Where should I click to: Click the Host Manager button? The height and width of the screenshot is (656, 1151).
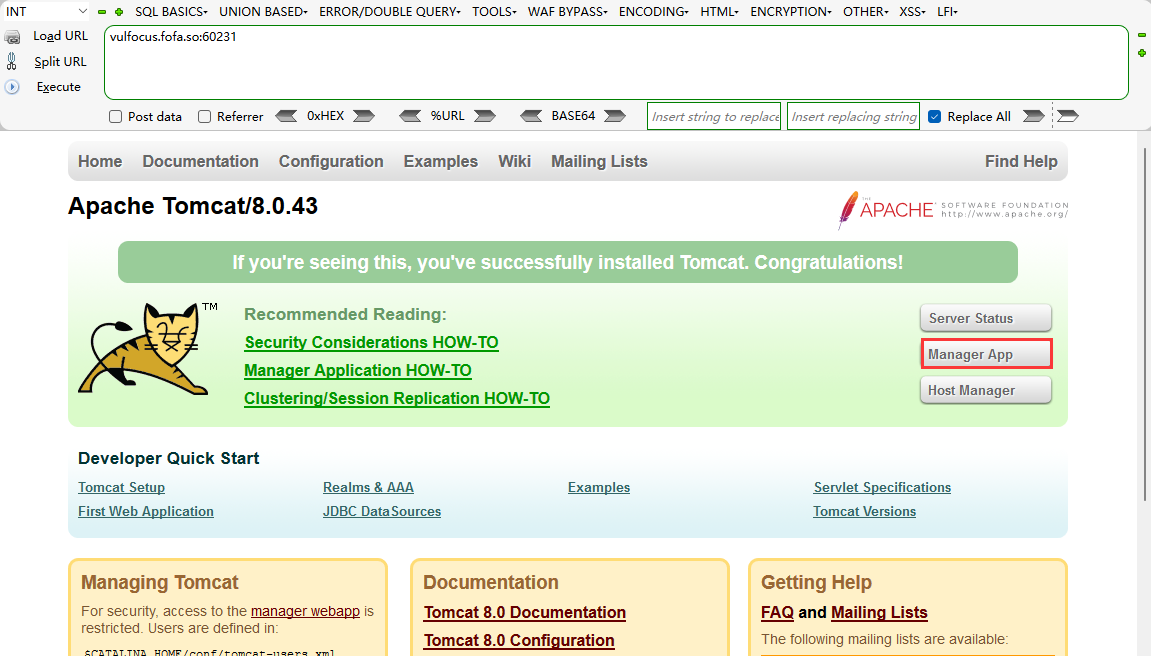pyautogui.click(x=985, y=390)
